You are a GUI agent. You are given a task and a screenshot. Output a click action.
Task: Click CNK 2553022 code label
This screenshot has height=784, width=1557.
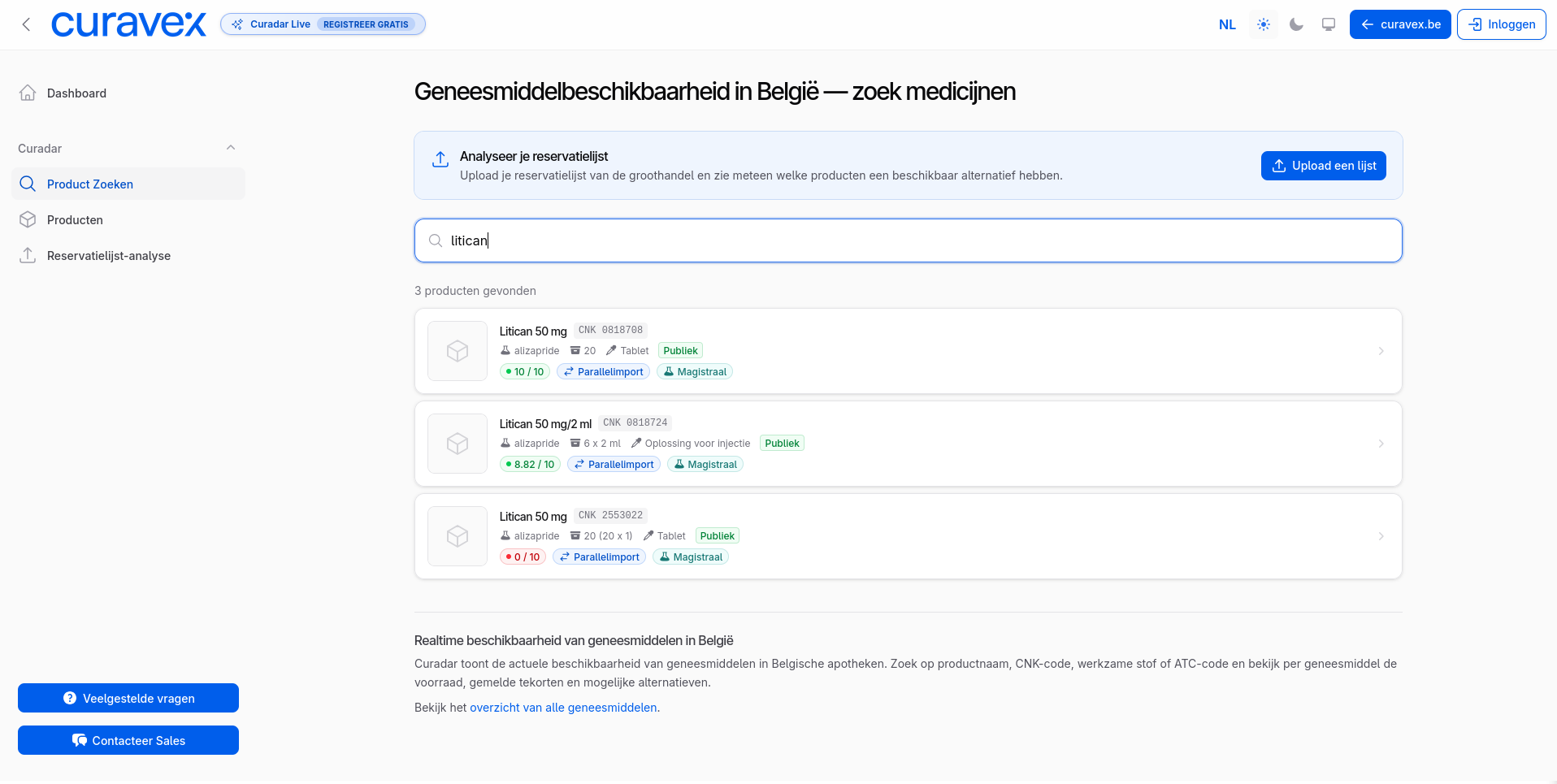tap(610, 516)
